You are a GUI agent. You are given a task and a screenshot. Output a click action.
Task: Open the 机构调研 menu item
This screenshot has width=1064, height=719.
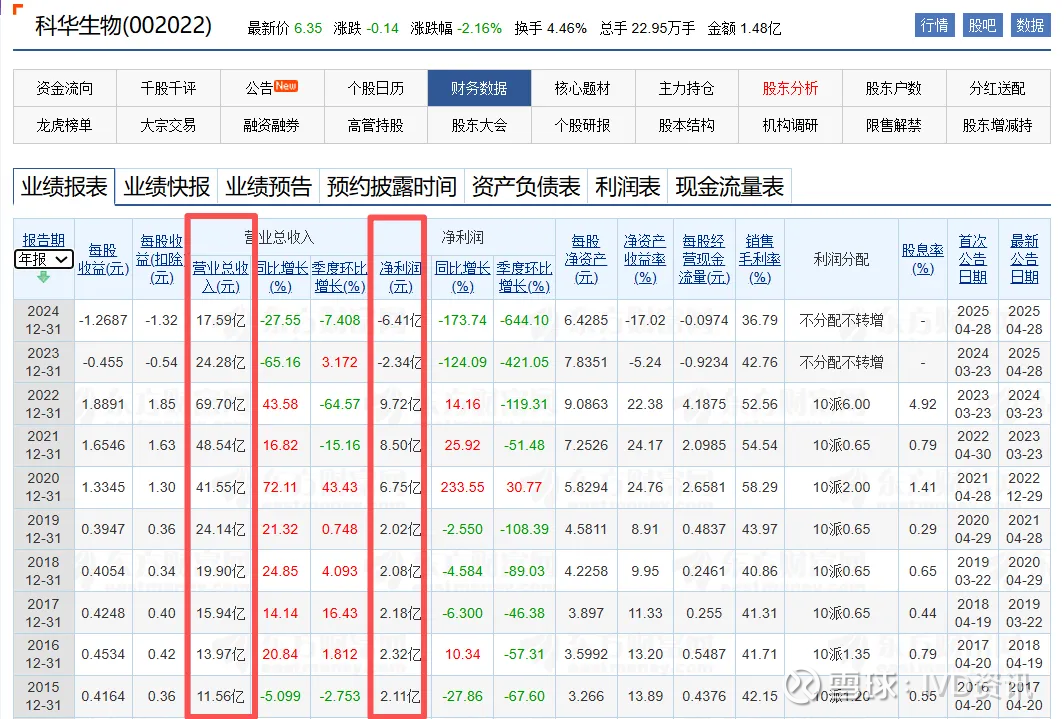[791, 125]
